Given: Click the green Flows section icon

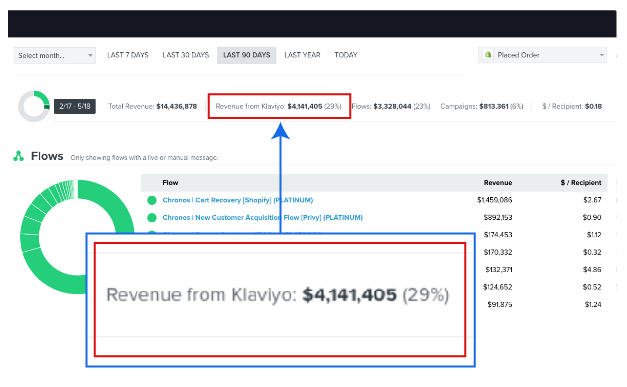Looking at the screenshot, I should click(18, 156).
